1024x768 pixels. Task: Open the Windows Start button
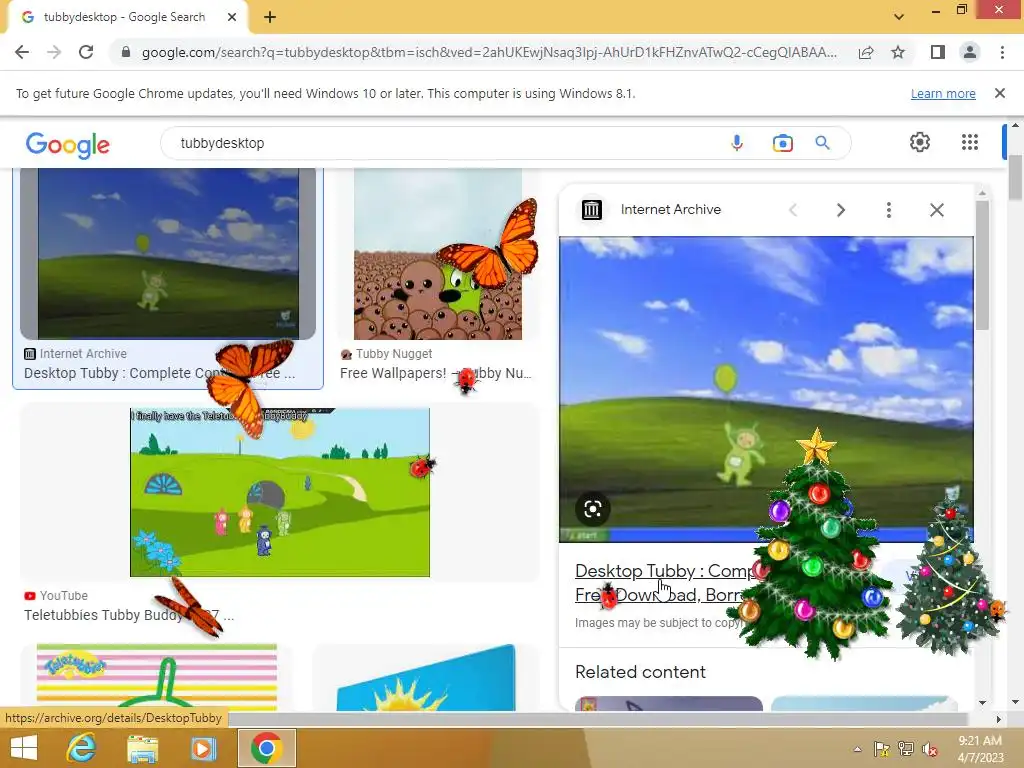[24, 748]
